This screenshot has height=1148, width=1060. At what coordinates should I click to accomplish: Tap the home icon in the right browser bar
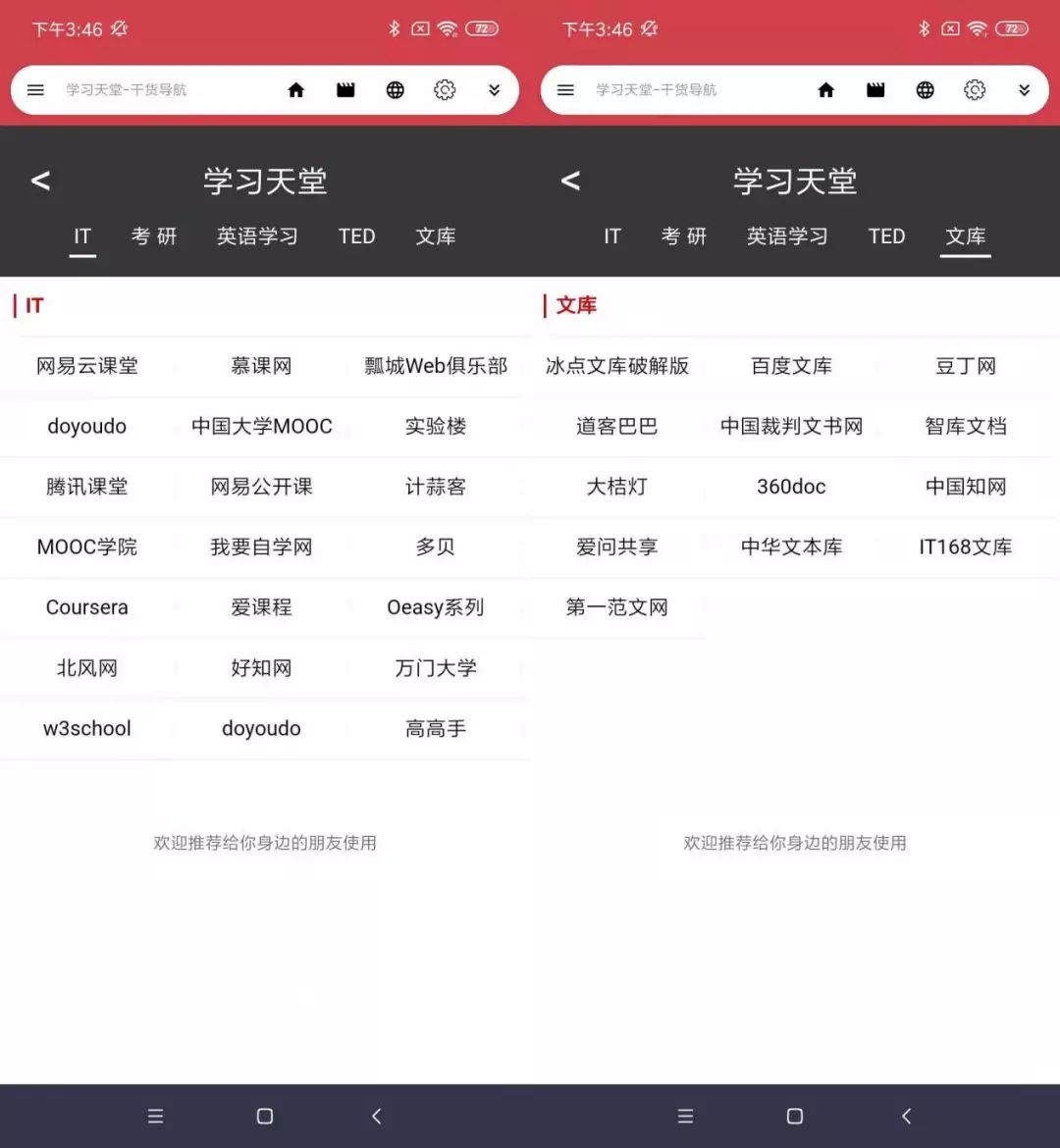click(x=826, y=90)
